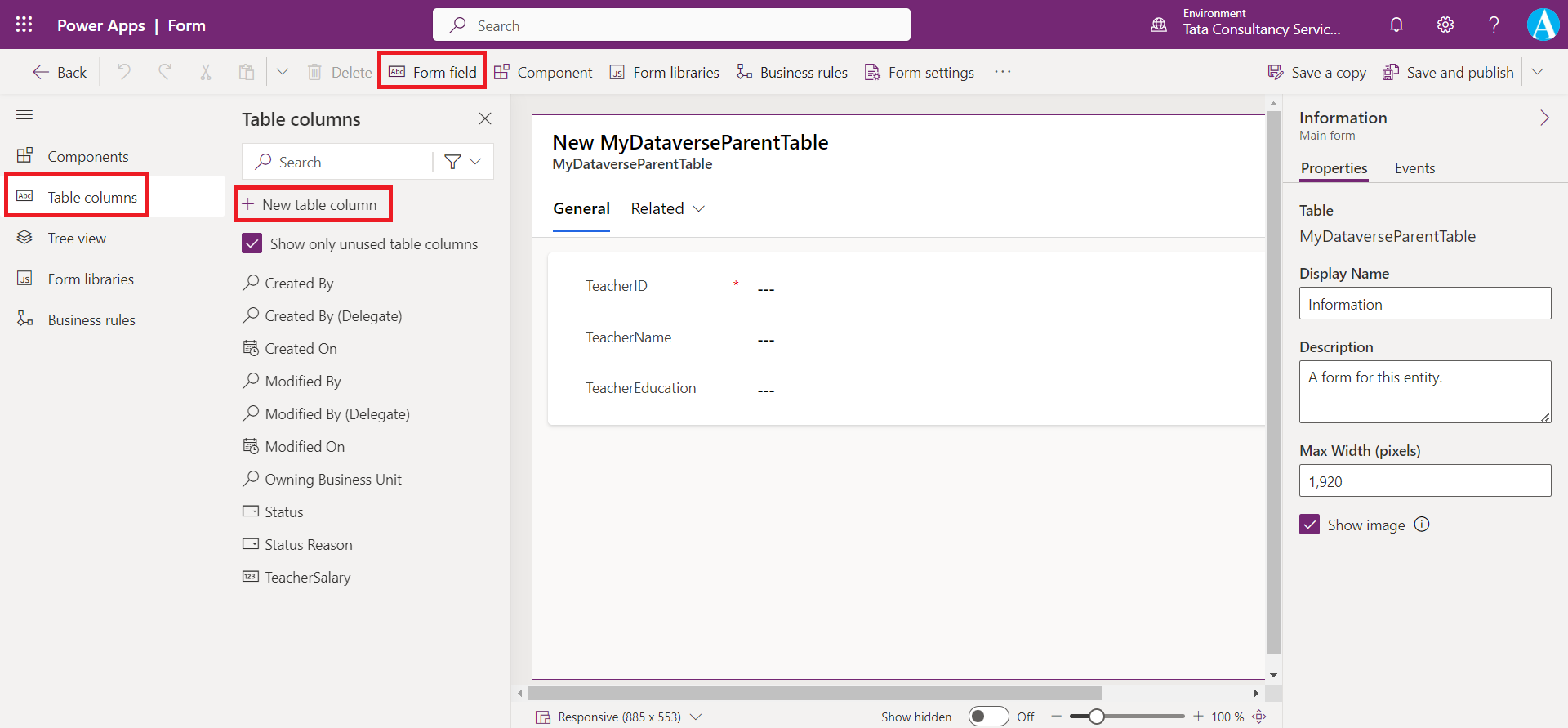Open the app launcher waffle icon
This screenshot has width=1568, height=728.
click(x=24, y=25)
